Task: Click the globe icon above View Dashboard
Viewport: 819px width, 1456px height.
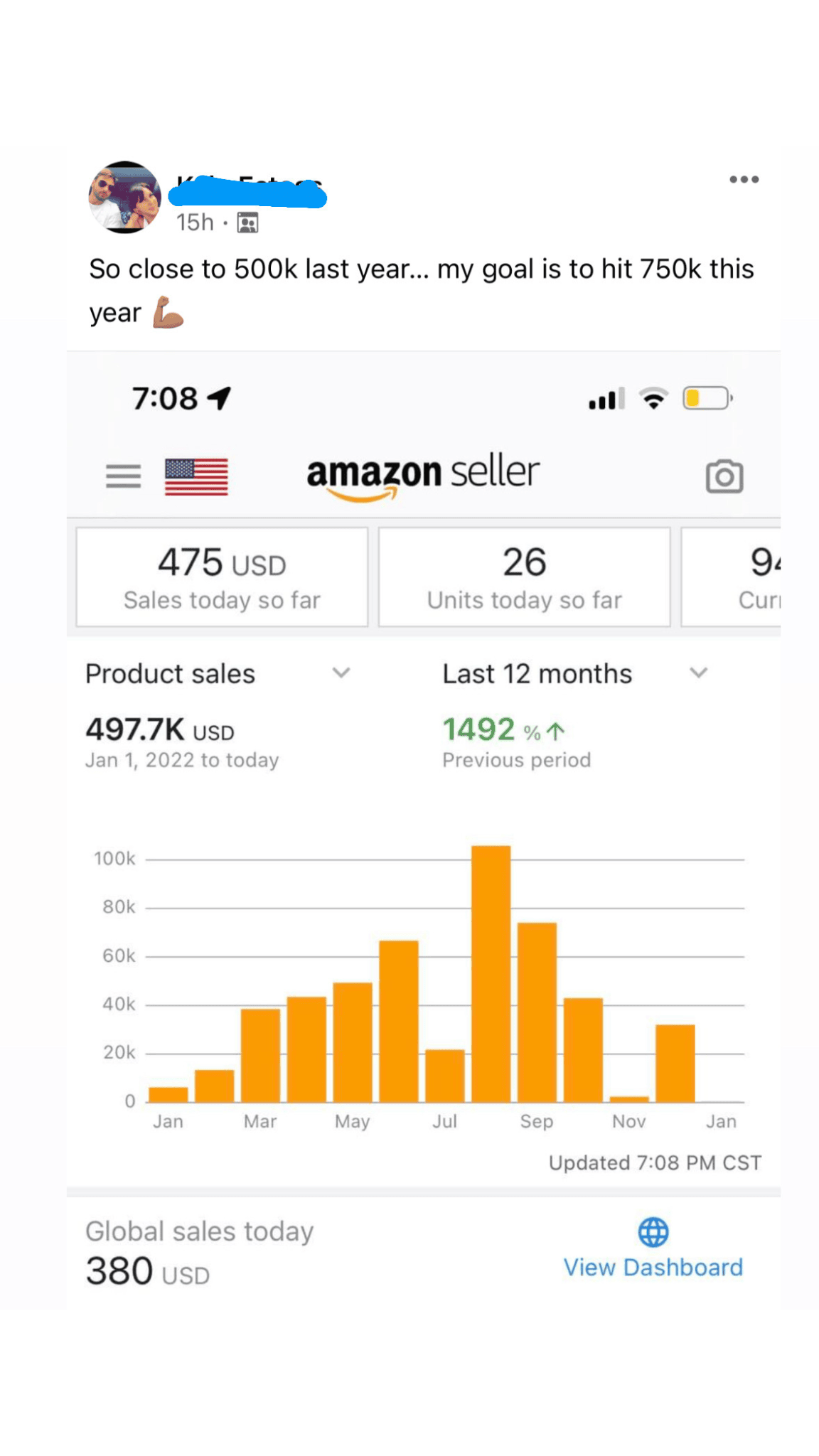Action: 653,1232
